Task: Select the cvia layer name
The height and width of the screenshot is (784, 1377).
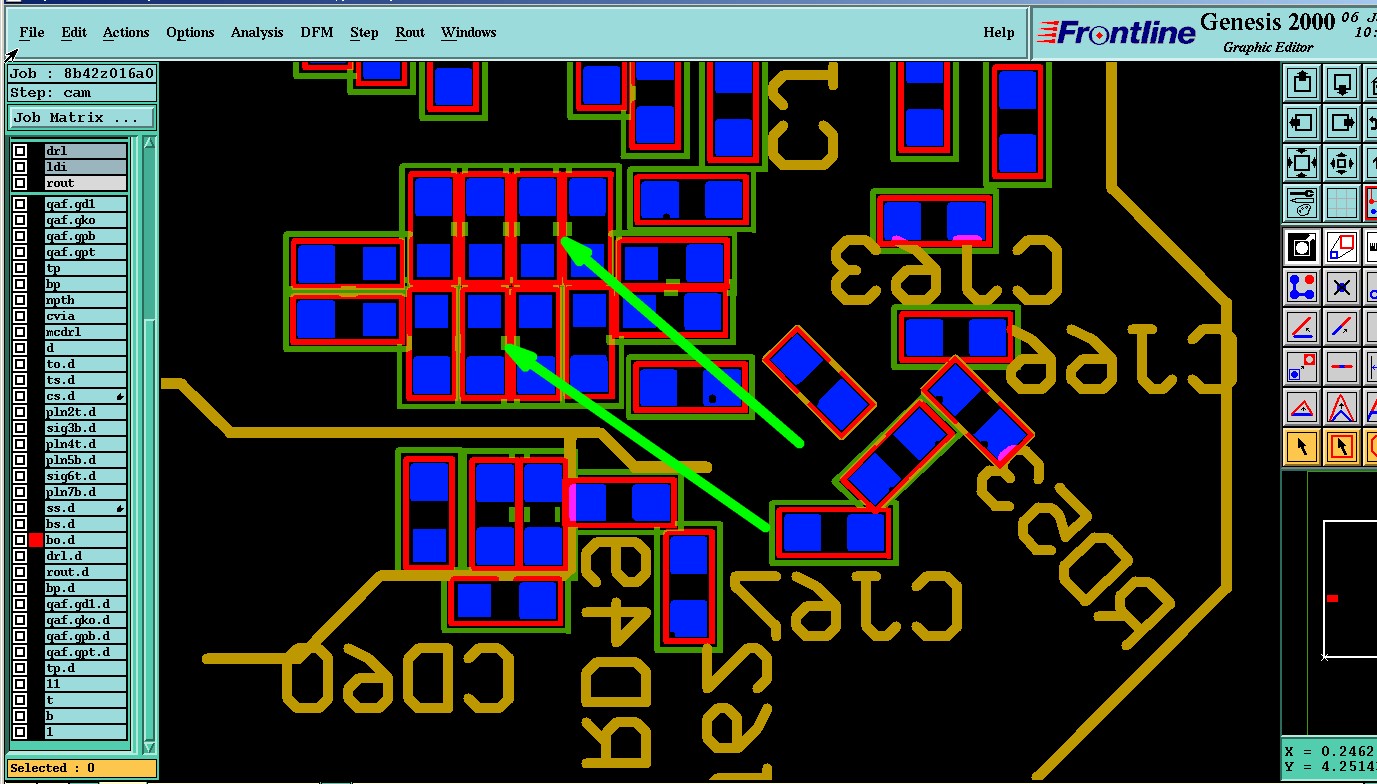Action: point(85,316)
